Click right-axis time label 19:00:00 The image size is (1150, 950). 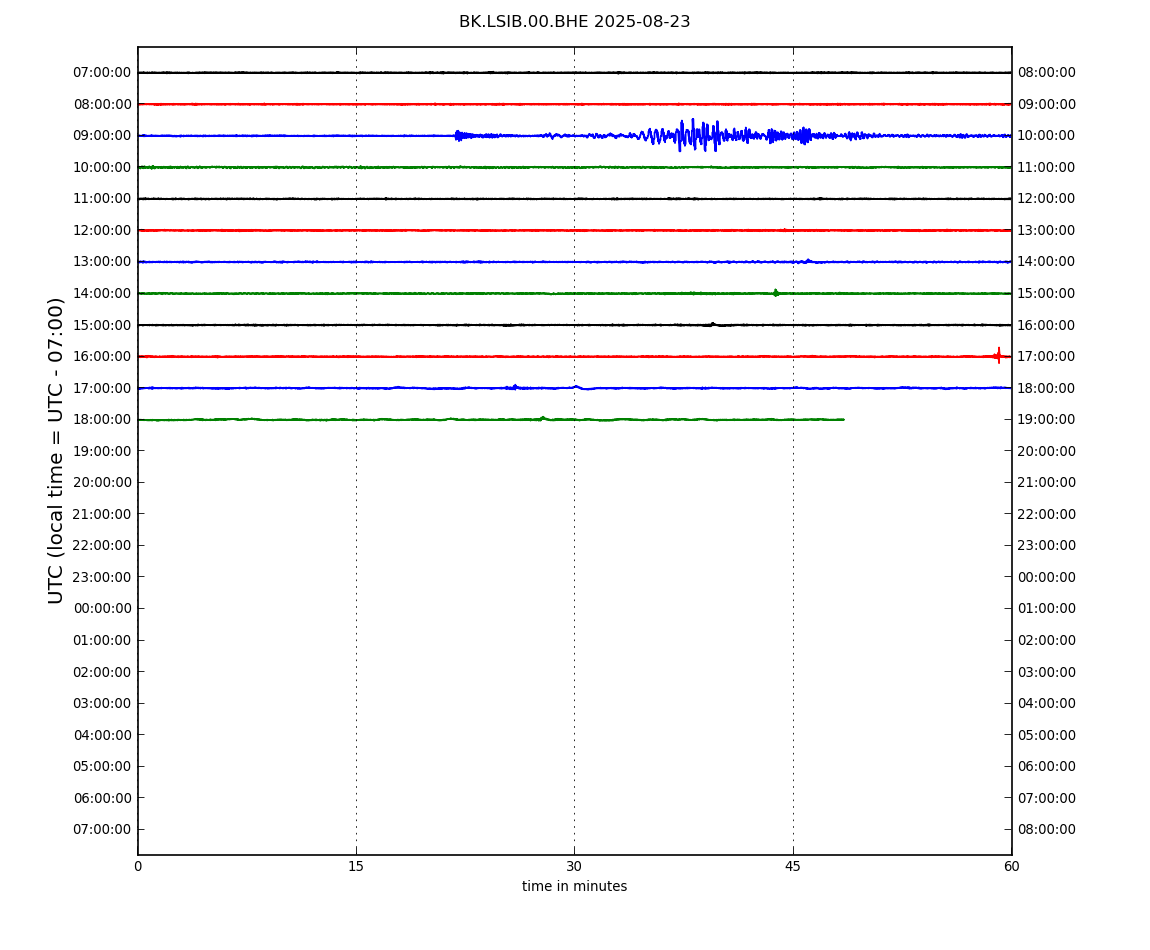tap(1047, 420)
